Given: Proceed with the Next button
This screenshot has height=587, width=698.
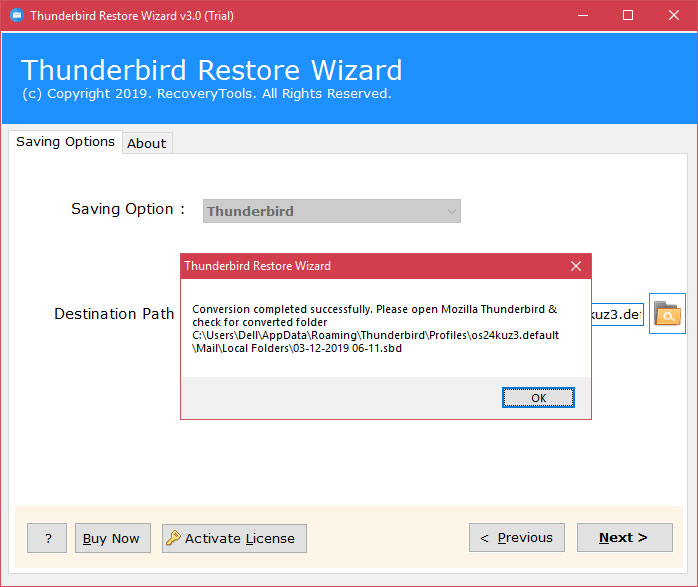Looking at the screenshot, I should (625, 538).
